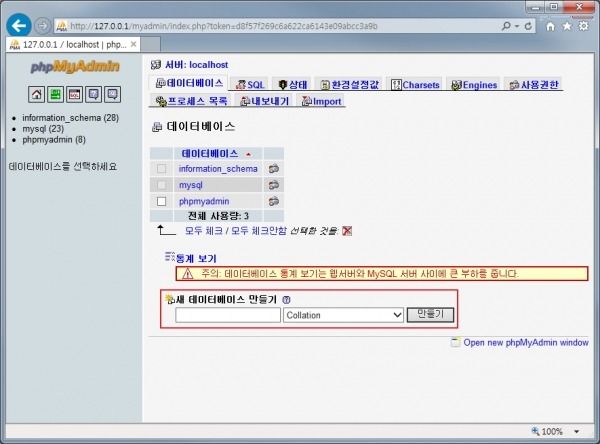Open the favorites star icon
The image size is (600, 444).
tap(567, 26)
